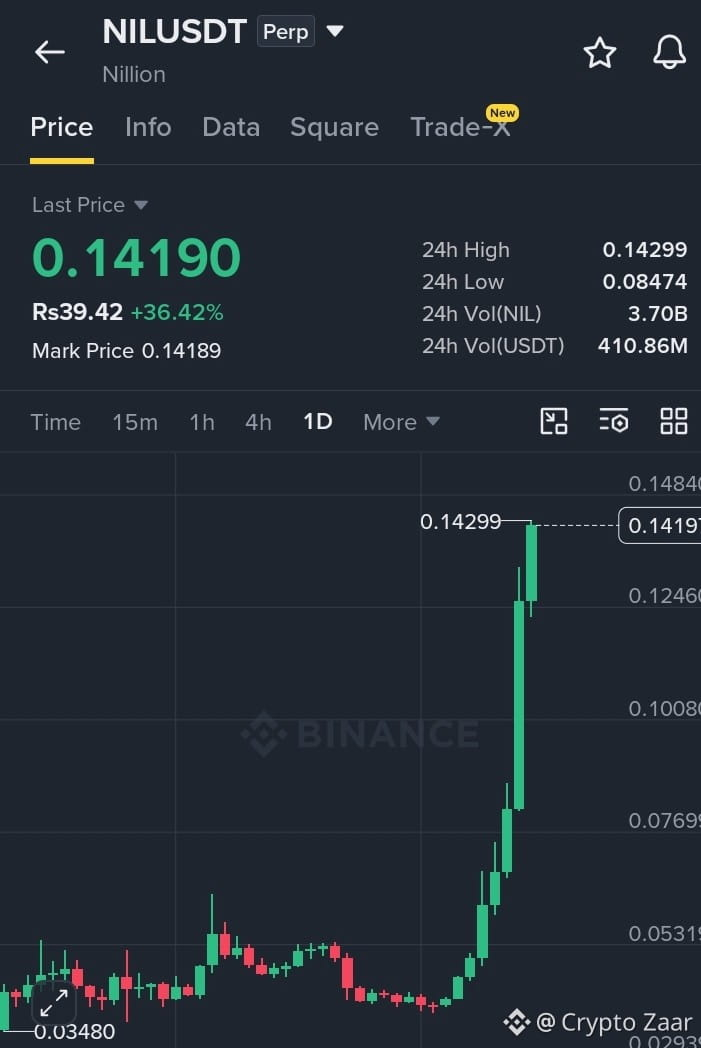Viewport: 701px width, 1048px height.
Task: Switch to the Info tab
Action: [148, 127]
